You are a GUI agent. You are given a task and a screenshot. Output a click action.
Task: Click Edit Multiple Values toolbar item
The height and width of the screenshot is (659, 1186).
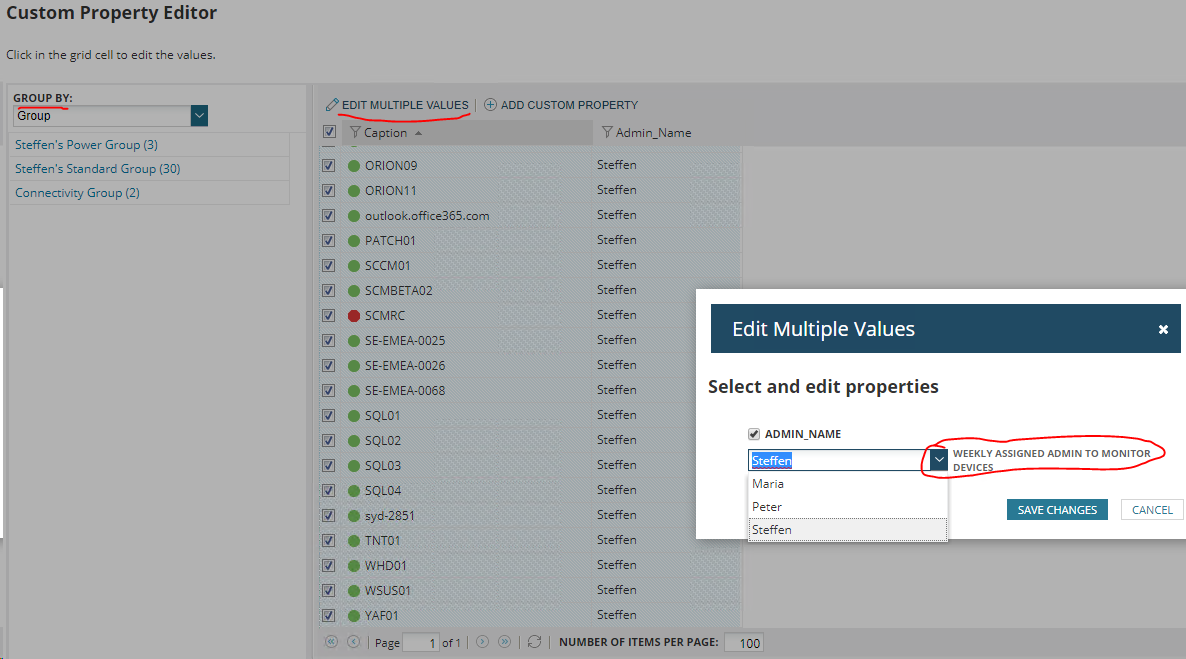click(x=397, y=104)
